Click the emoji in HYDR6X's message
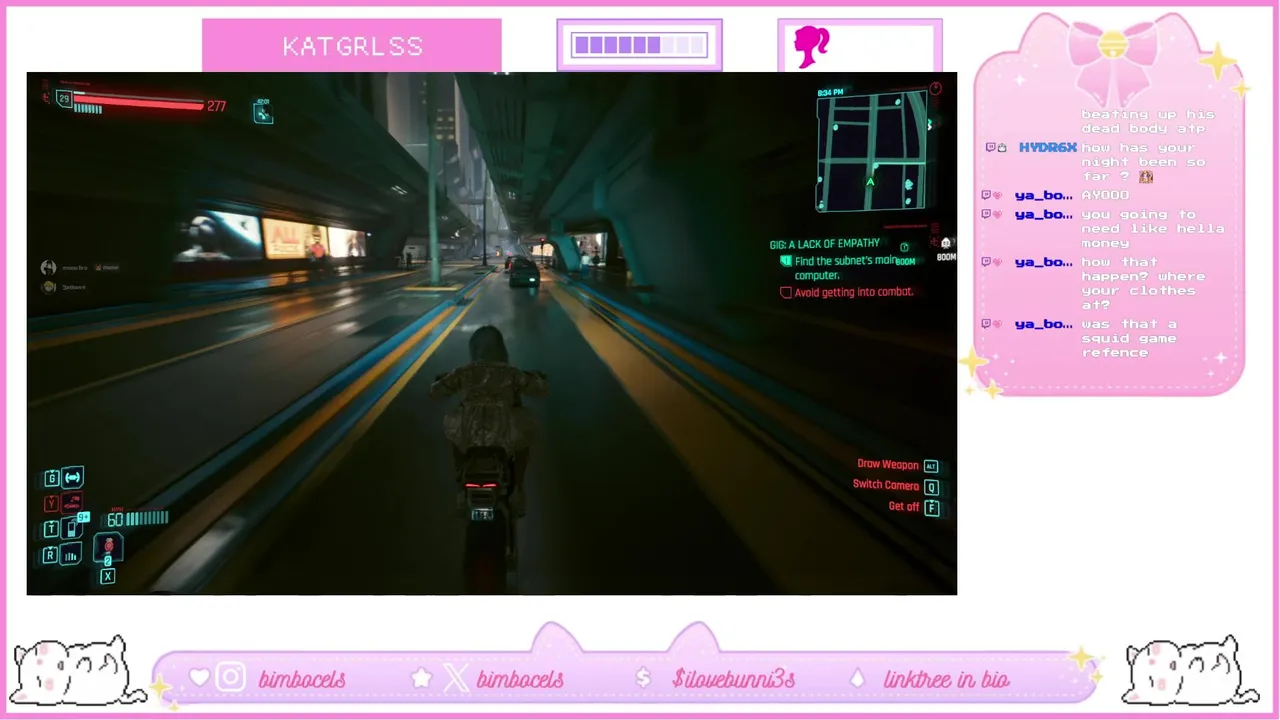The height and width of the screenshot is (720, 1280). (x=1146, y=177)
